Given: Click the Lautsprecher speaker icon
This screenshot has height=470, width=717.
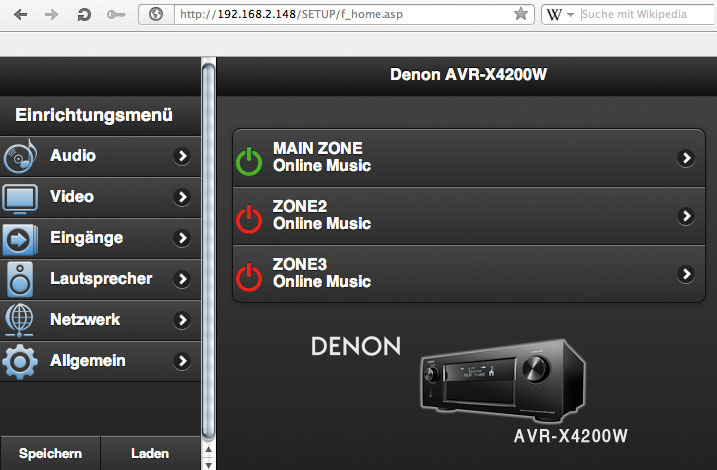Looking at the screenshot, I should 20,279.
